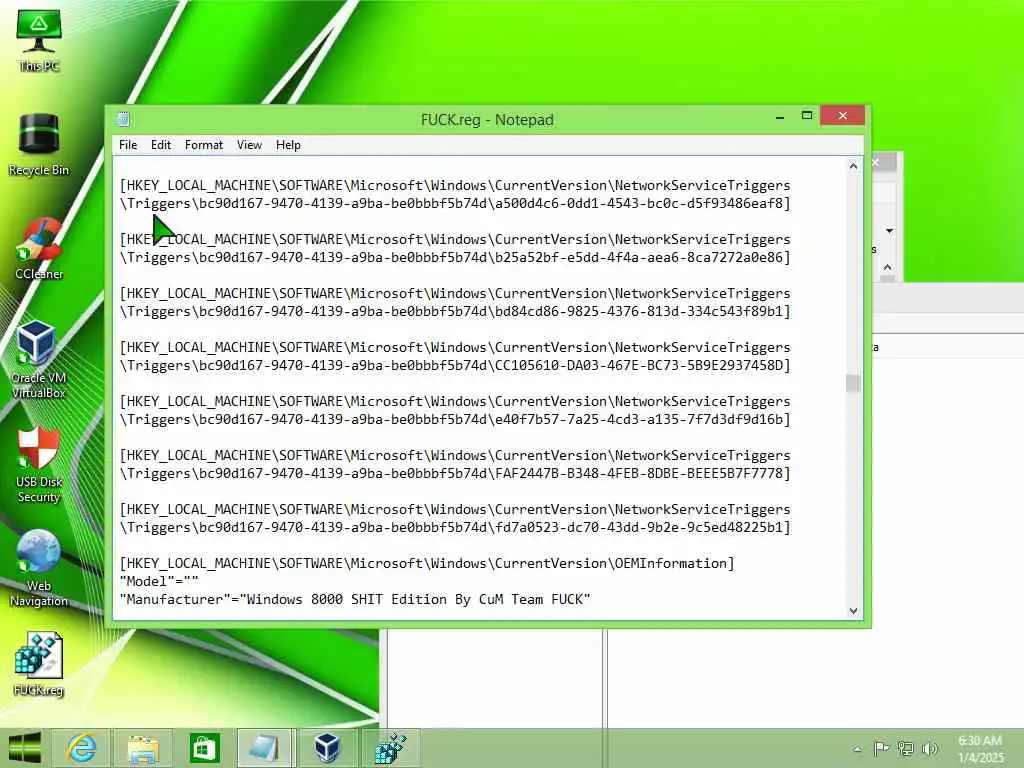The height and width of the screenshot is (768, 1024).
Task: Click Notepad scrollbar down arrow
Action: click(853, 611)
